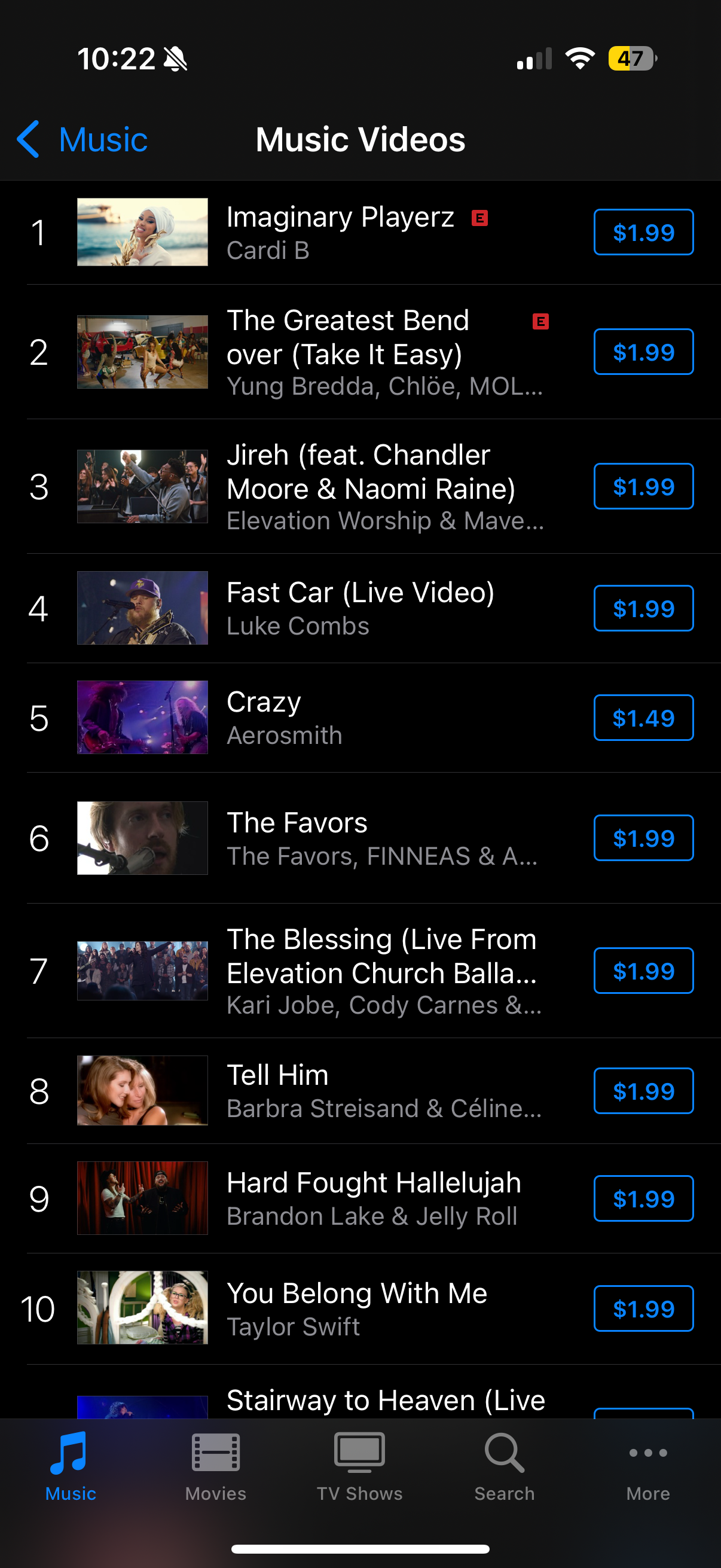The width and height of the screenshot is (721, 1568).
Task: Tap the back chevron to Music
Action: click(29, 139)
